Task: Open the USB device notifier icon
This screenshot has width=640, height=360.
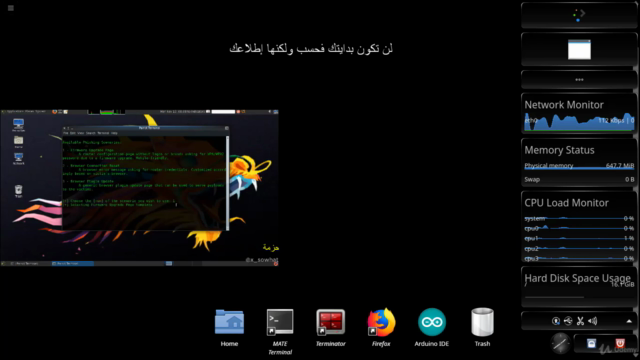Action: pos(568,321)
